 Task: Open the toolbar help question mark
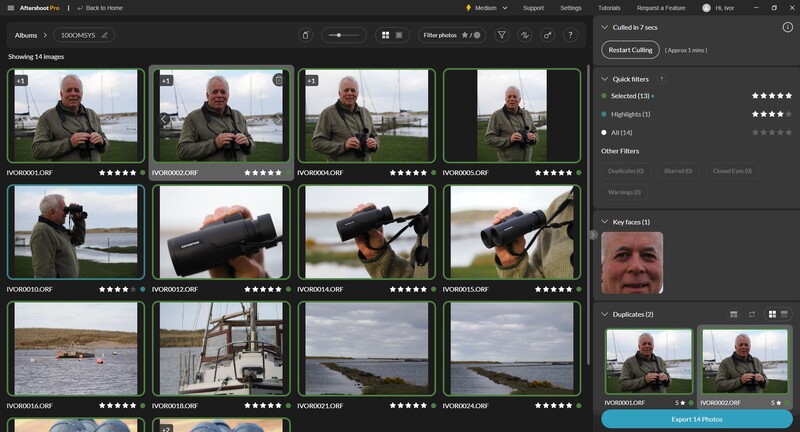click(570, 35)
